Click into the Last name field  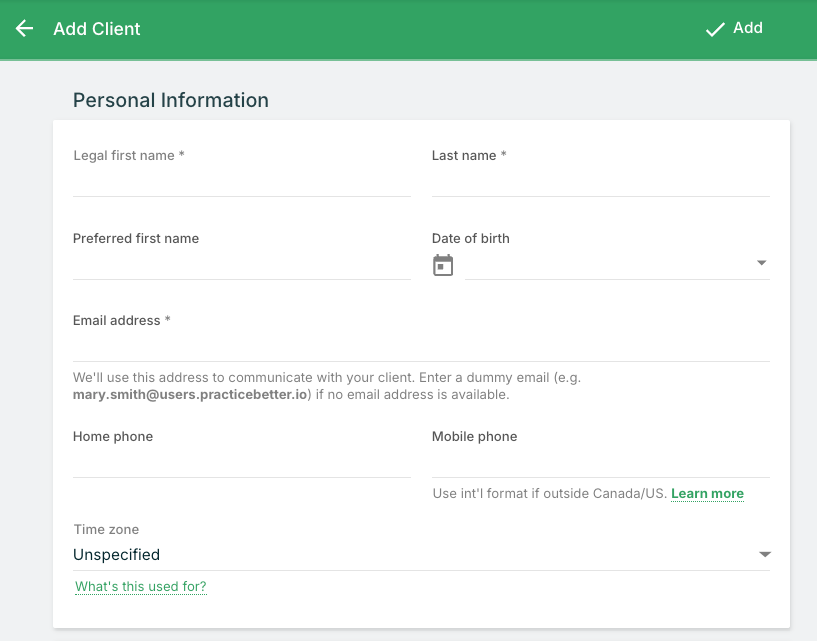tap(600, 182)
